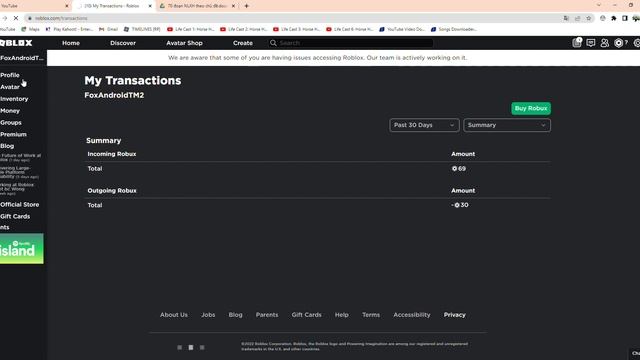Open Blog in left sidebar
640x360 pixels.
click(x=7, y=146)
